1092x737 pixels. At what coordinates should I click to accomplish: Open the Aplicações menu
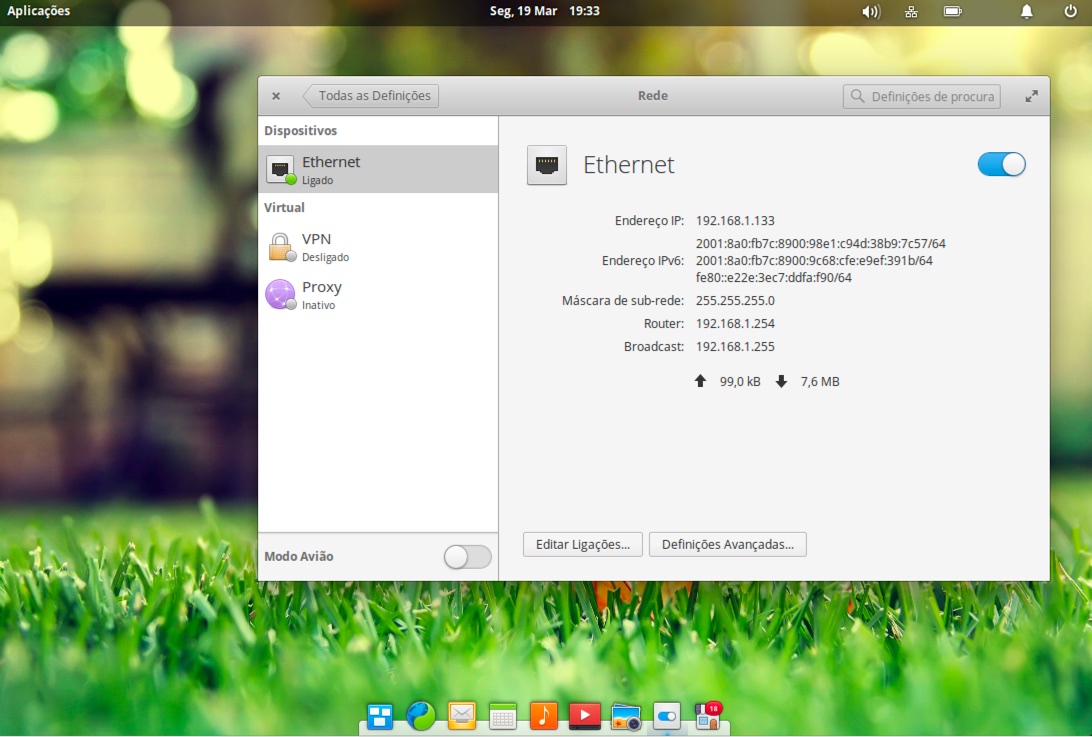(38, 12)
